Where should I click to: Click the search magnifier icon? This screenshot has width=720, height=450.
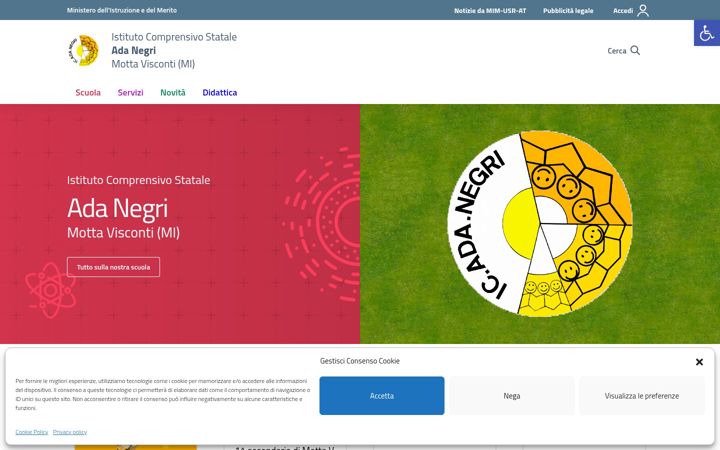pyautogui.click(x=635, y=50)
